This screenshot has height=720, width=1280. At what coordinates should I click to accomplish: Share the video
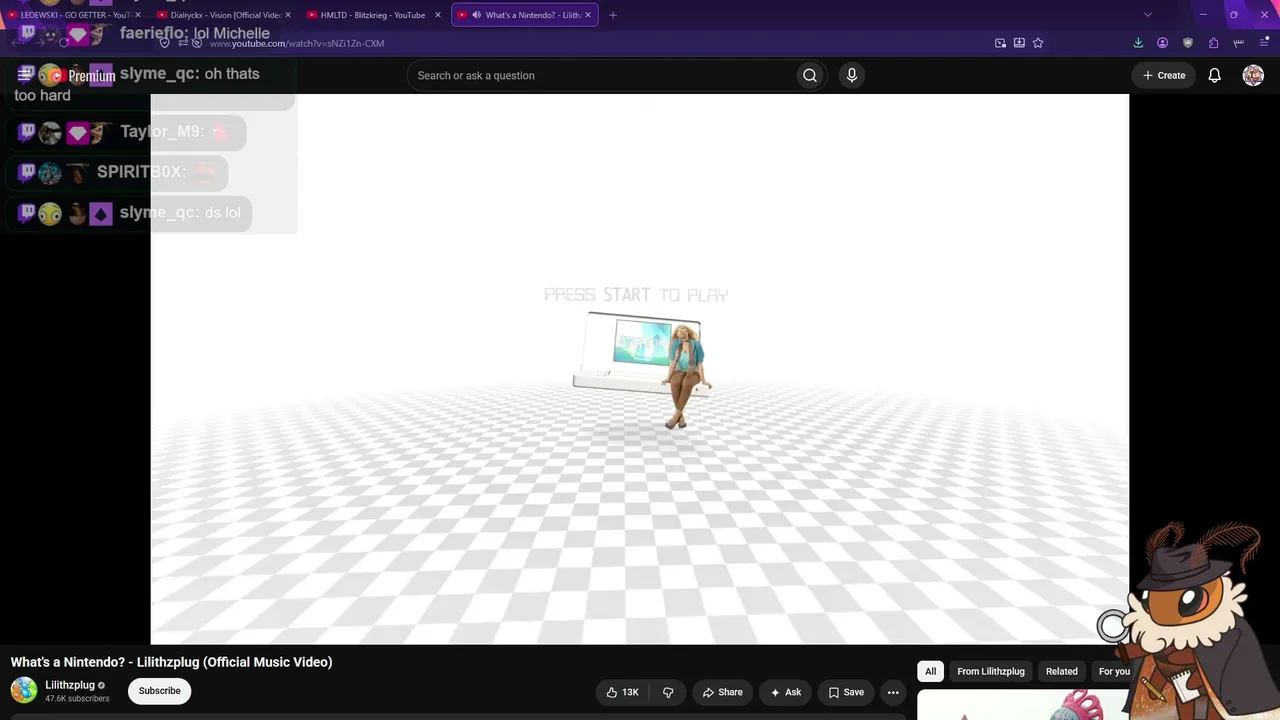click(722, 692)
